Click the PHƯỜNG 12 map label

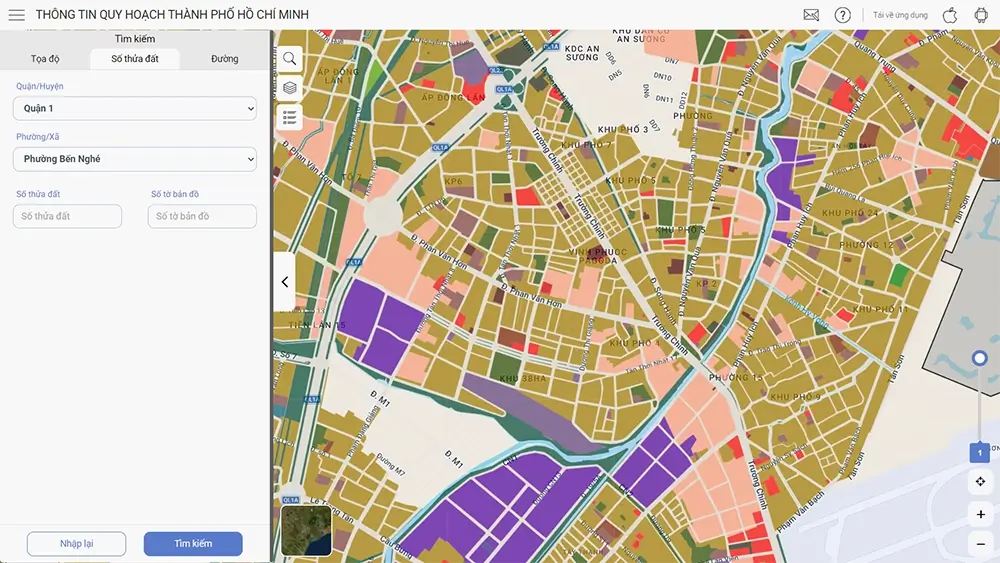coord(866,245)
